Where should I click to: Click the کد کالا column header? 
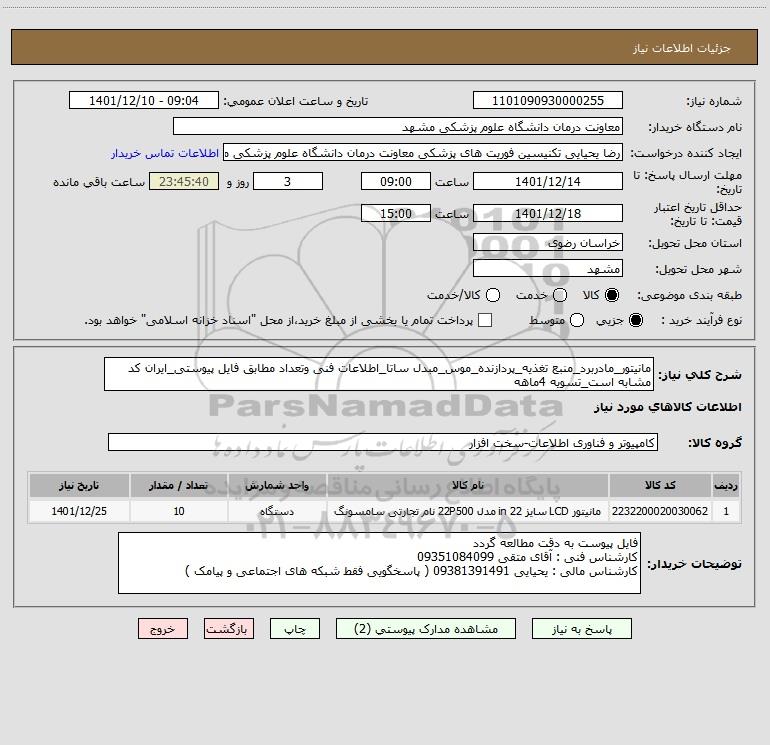pyautogui.click(x=660, y=485)
